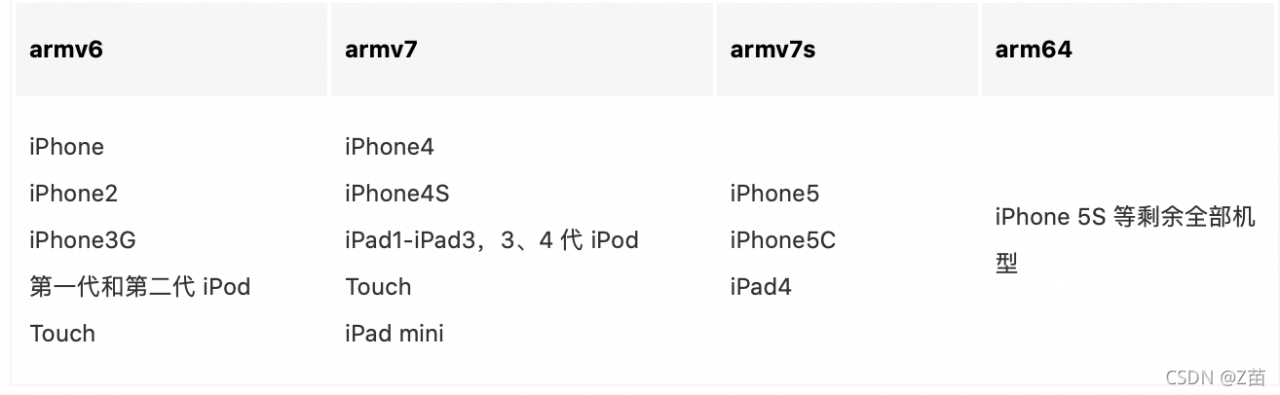
Task: Click the arm64 column header
Action: pos(1033,51)
